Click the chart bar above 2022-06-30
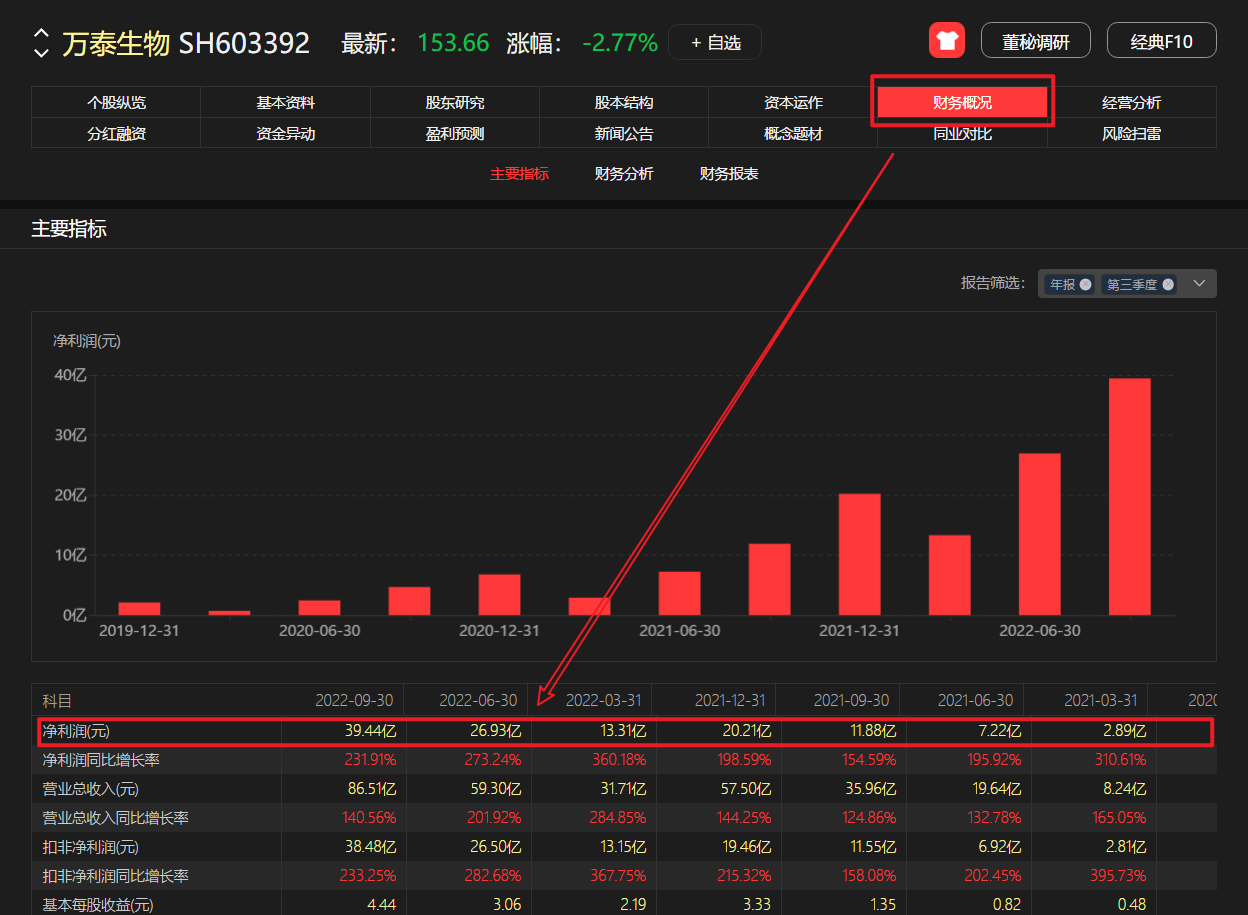The image size is (1248, 915). (1040, 534)
